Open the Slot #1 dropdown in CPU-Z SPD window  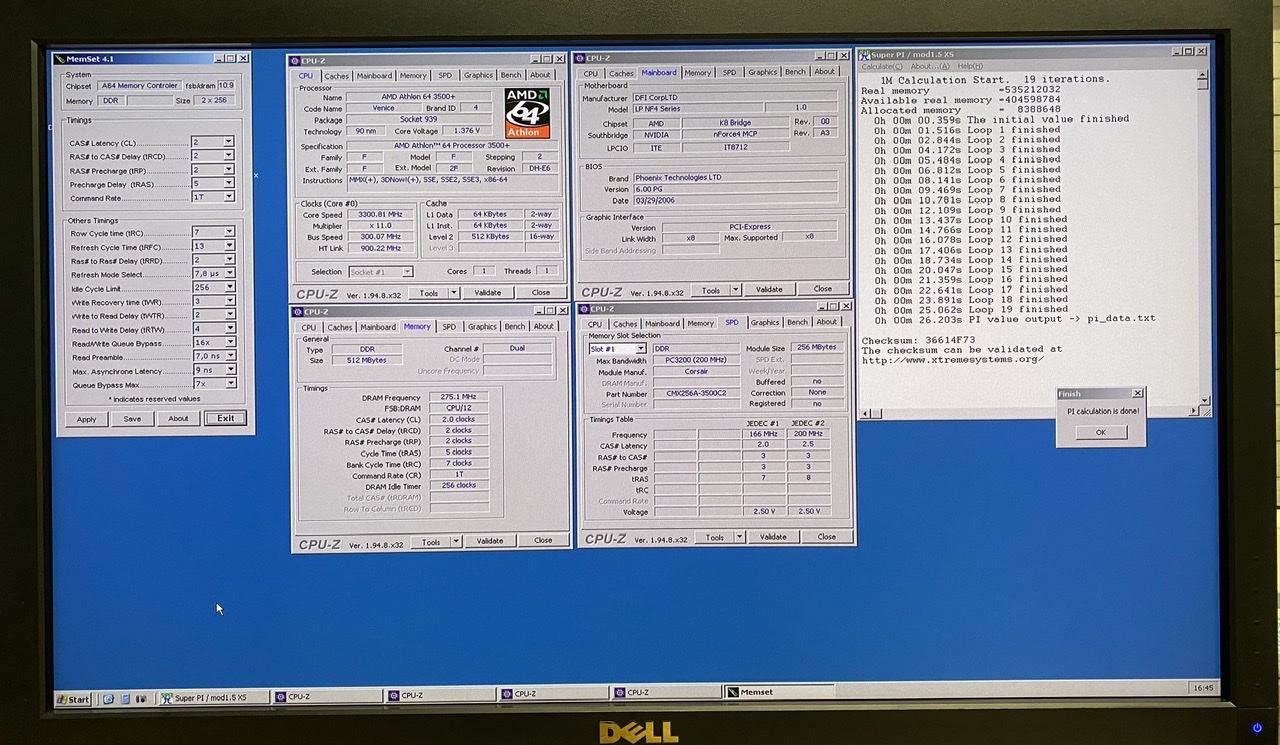coord(640,349)
